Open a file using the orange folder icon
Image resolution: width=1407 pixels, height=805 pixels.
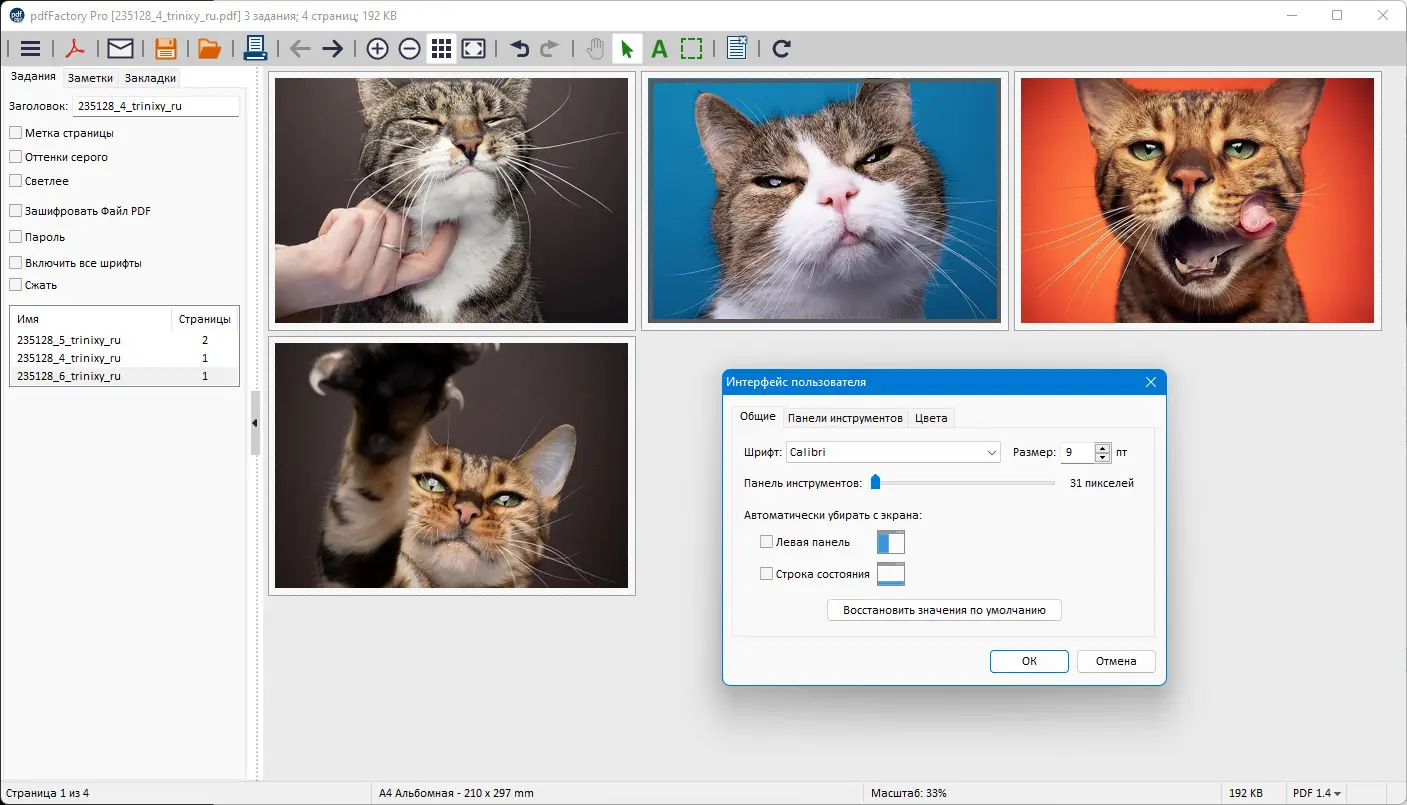(x=209, y=48)
